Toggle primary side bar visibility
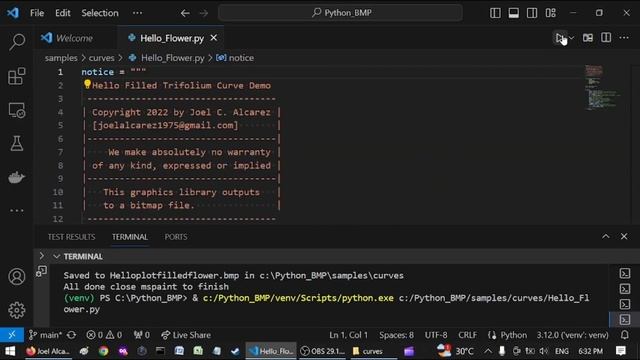The image size is (640, 360). tap(495, 13)
